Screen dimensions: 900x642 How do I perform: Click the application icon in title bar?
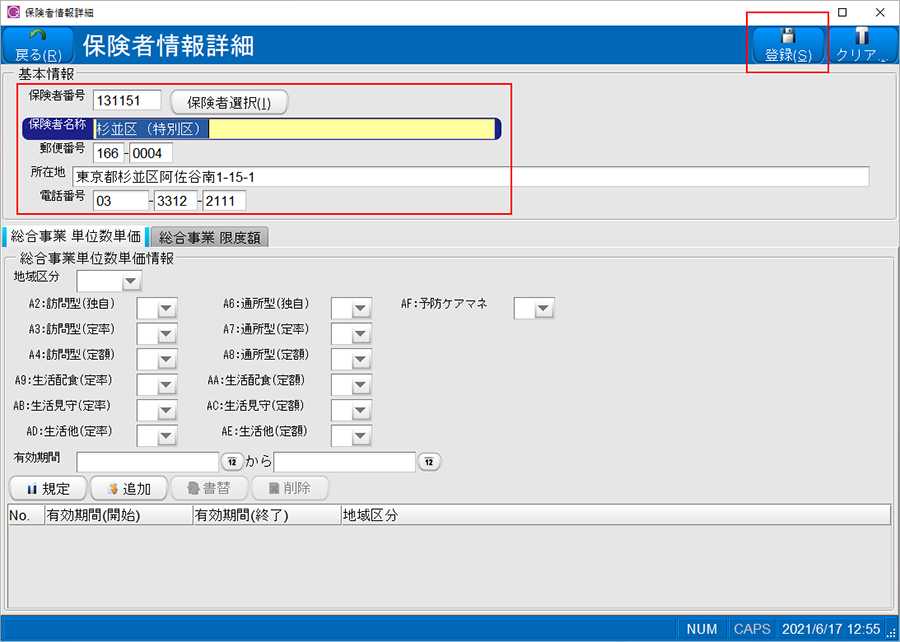coord(11,12)
